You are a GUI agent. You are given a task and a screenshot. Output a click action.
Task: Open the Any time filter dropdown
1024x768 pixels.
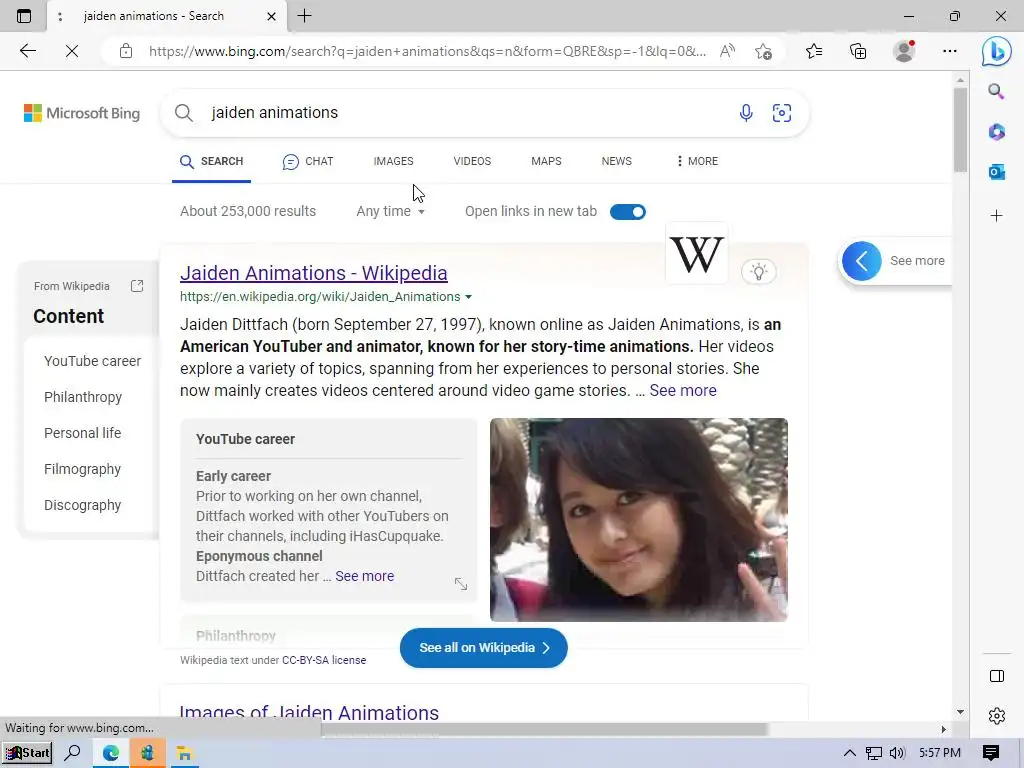[x=391, y=212]
